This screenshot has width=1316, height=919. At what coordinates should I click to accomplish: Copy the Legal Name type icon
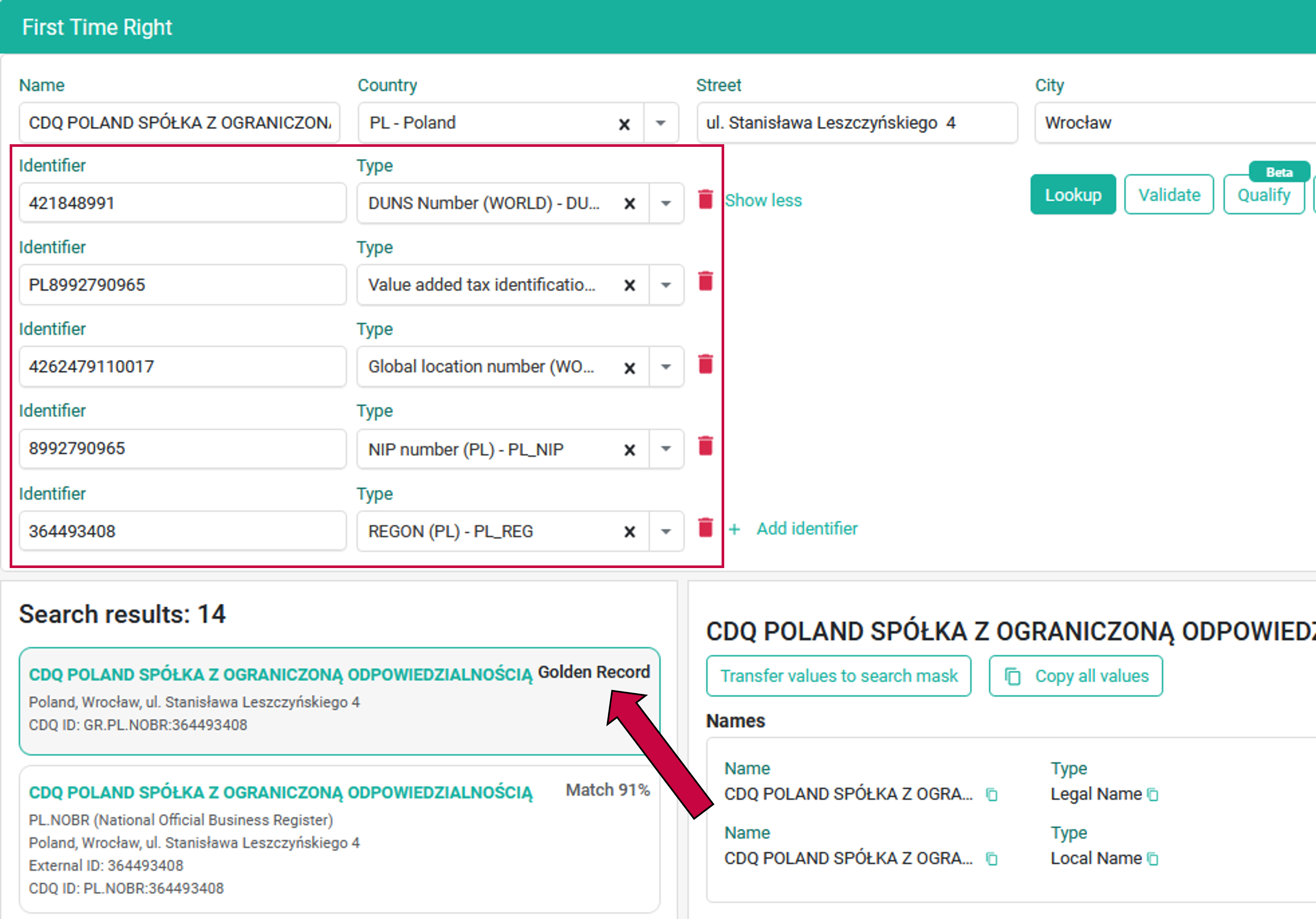coord(1152,795)
